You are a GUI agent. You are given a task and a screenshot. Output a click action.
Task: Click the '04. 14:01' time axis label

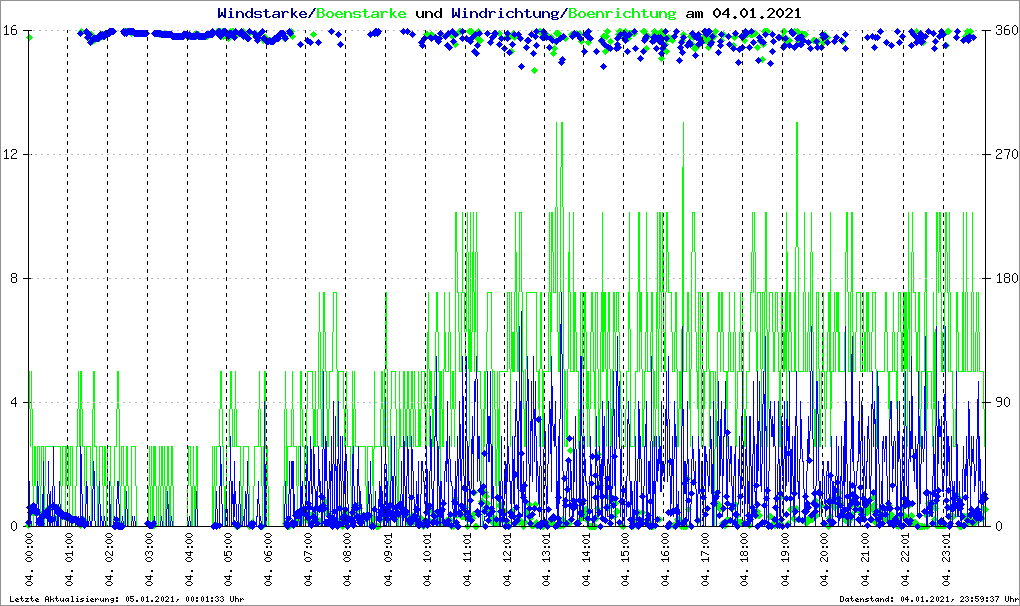pyautogui.click(x=586, y=560)
